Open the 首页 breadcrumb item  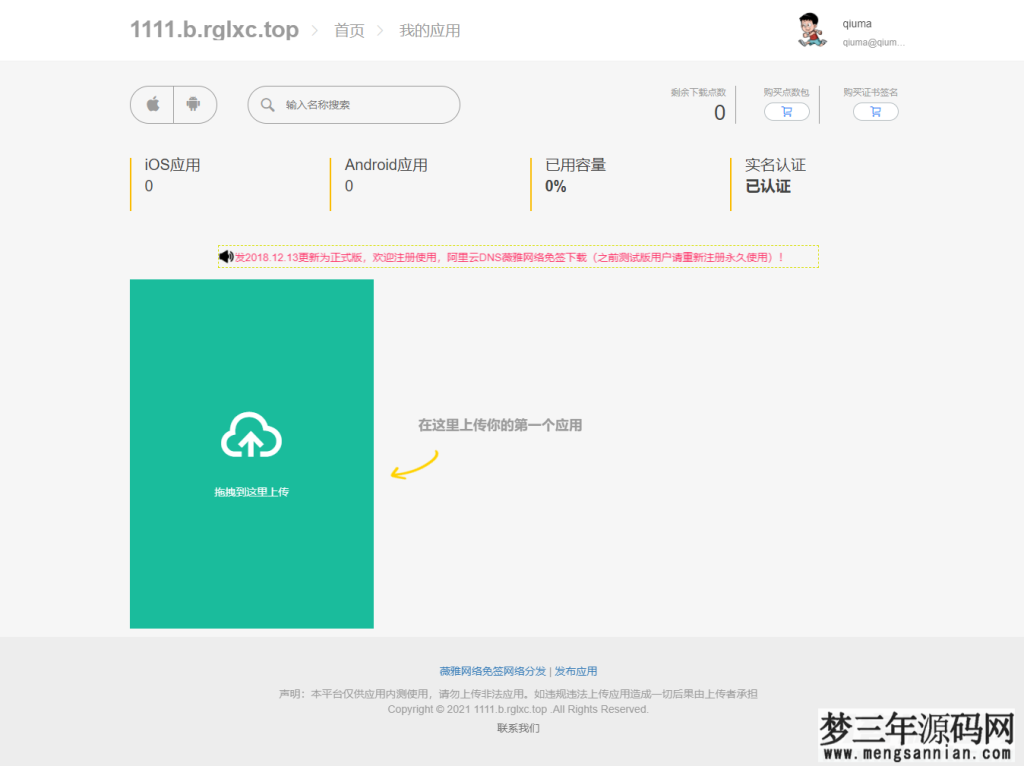click(x=349, y=30)
